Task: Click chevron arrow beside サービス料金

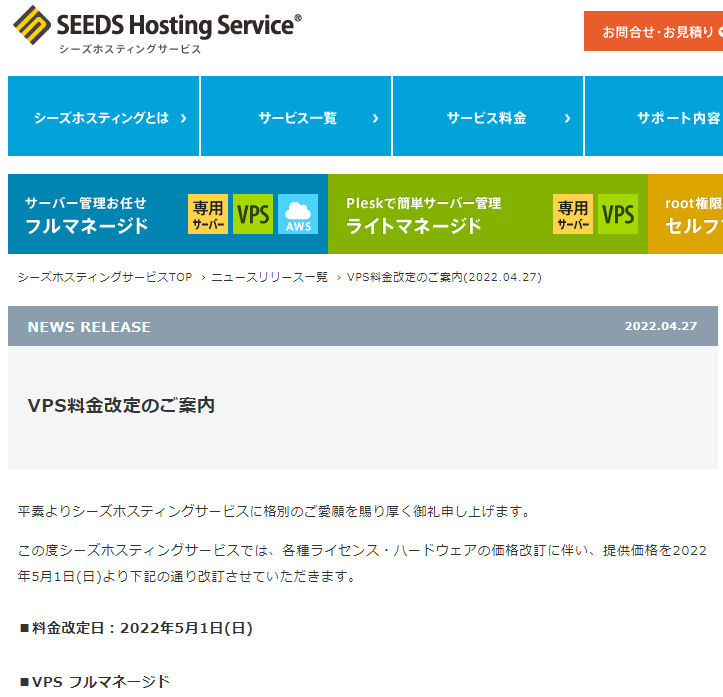Action: pyautogui.click(x=567, y=118)
